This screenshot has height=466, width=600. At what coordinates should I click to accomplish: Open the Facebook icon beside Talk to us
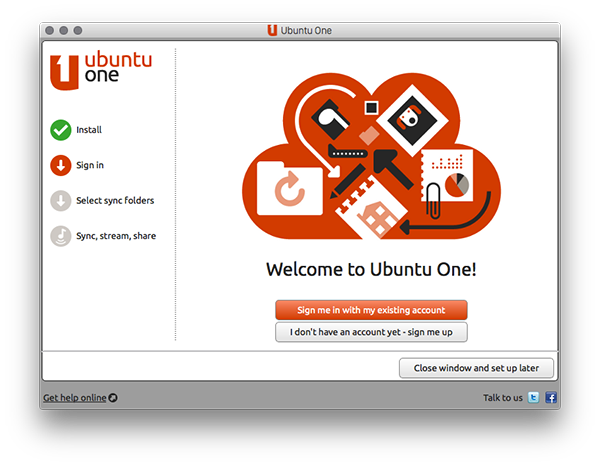551,398
